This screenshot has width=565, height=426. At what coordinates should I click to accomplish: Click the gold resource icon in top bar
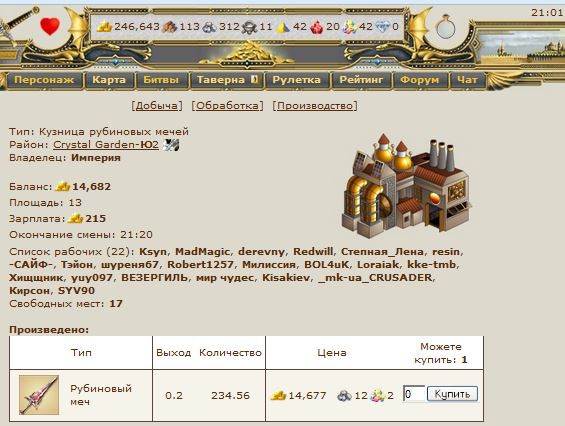coord(104,27)
